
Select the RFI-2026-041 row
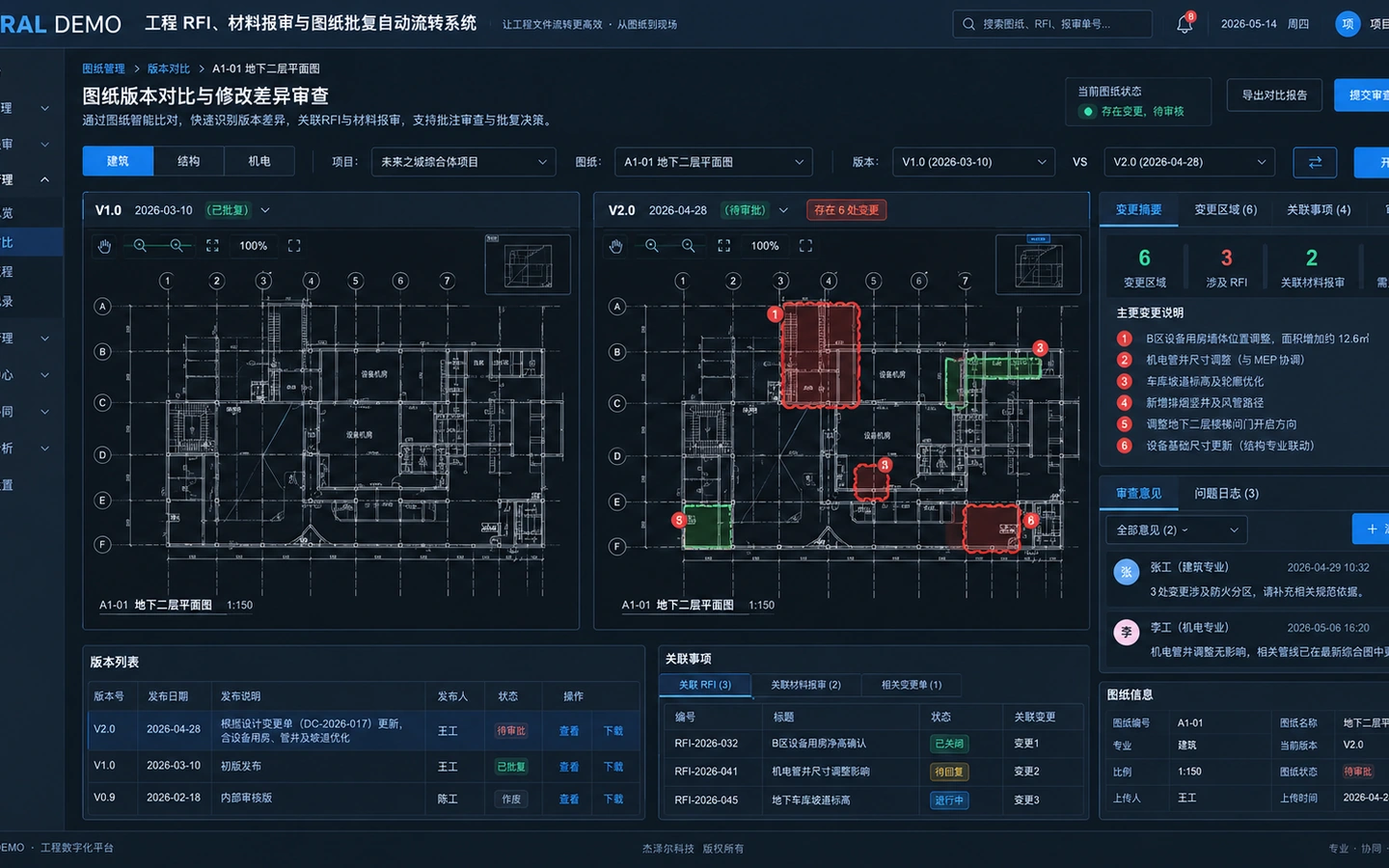point(874,772)
